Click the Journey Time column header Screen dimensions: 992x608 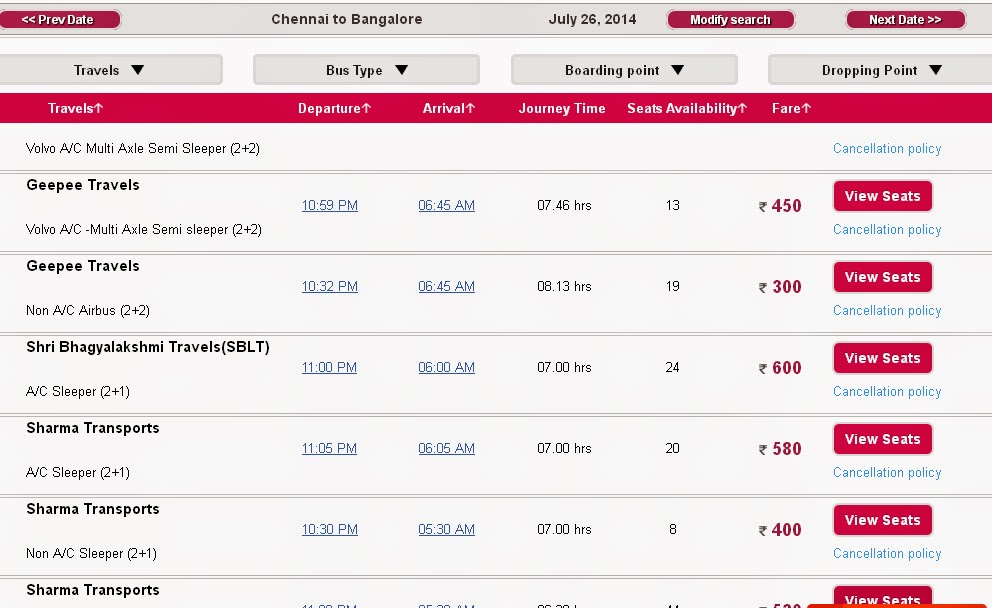tap(561, 108)
